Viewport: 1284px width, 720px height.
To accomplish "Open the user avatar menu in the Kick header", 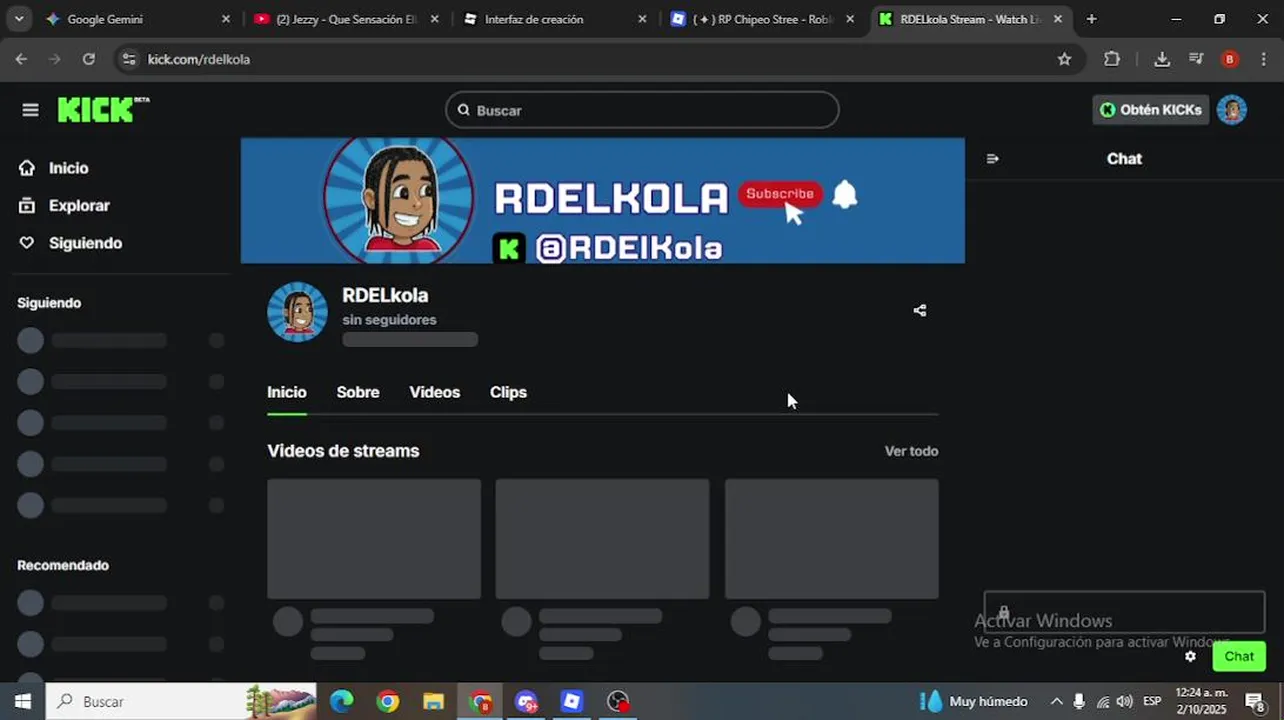I will coord(1232,110).
